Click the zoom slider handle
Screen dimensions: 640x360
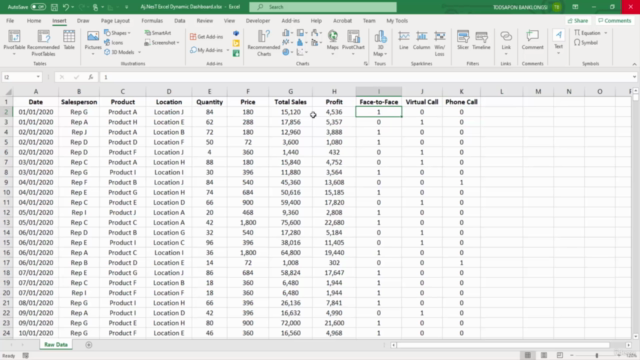coord(597,356)
